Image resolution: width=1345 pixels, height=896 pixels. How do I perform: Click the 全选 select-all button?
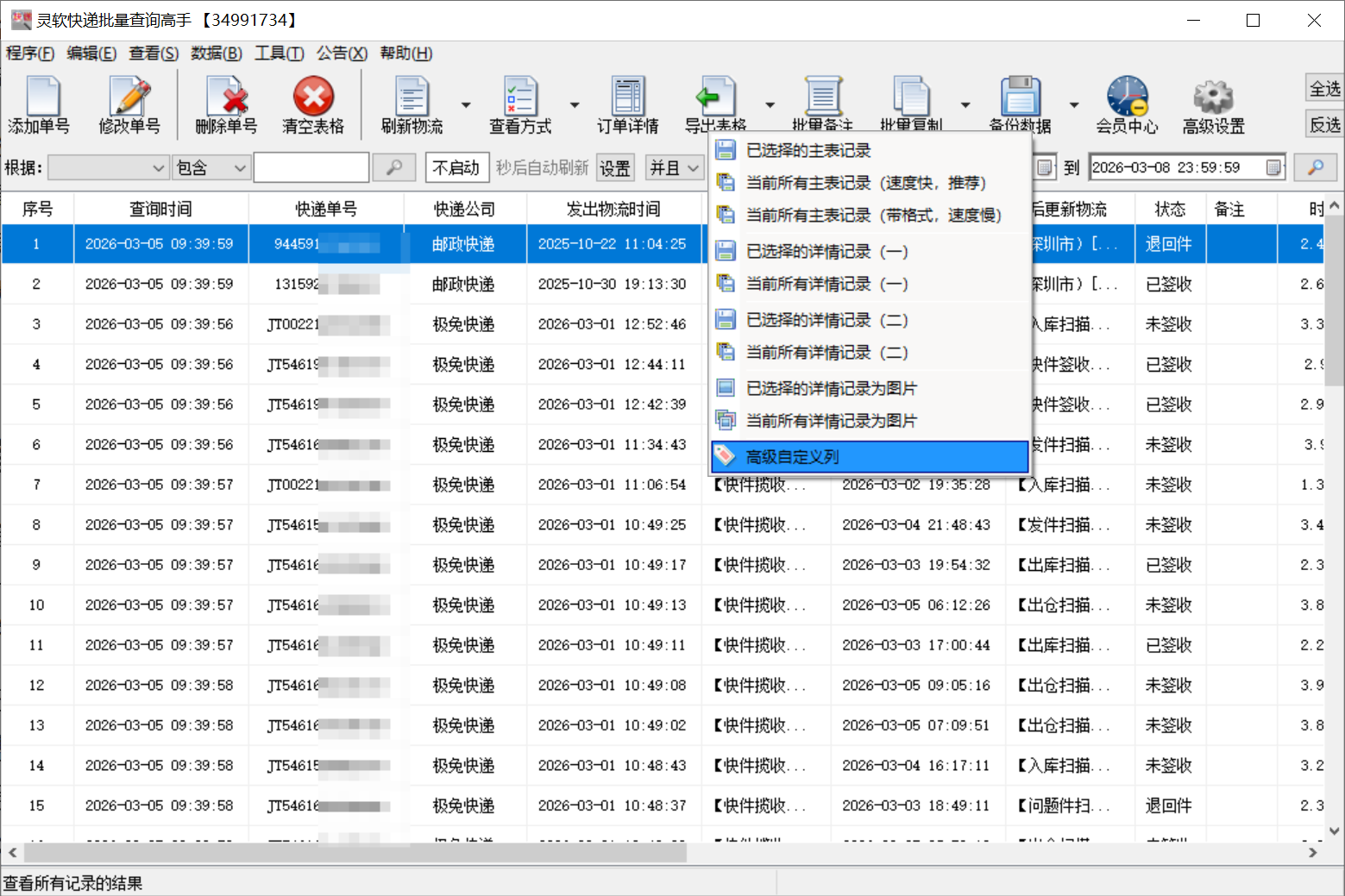click(x=1324, y=89)
